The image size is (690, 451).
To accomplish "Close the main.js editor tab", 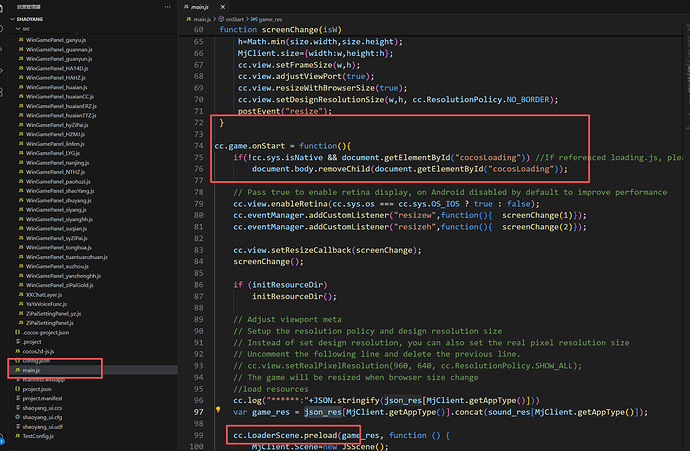I will click(x=223, y=7).
